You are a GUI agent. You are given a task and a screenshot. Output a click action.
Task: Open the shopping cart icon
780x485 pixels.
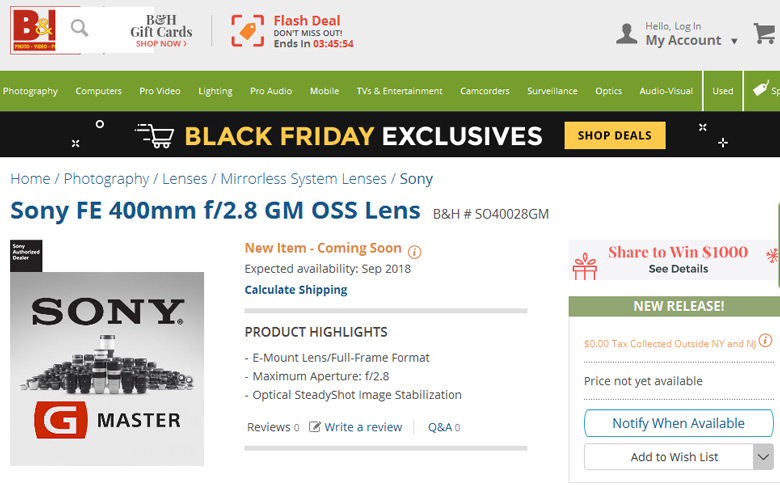tap(765, 33)
